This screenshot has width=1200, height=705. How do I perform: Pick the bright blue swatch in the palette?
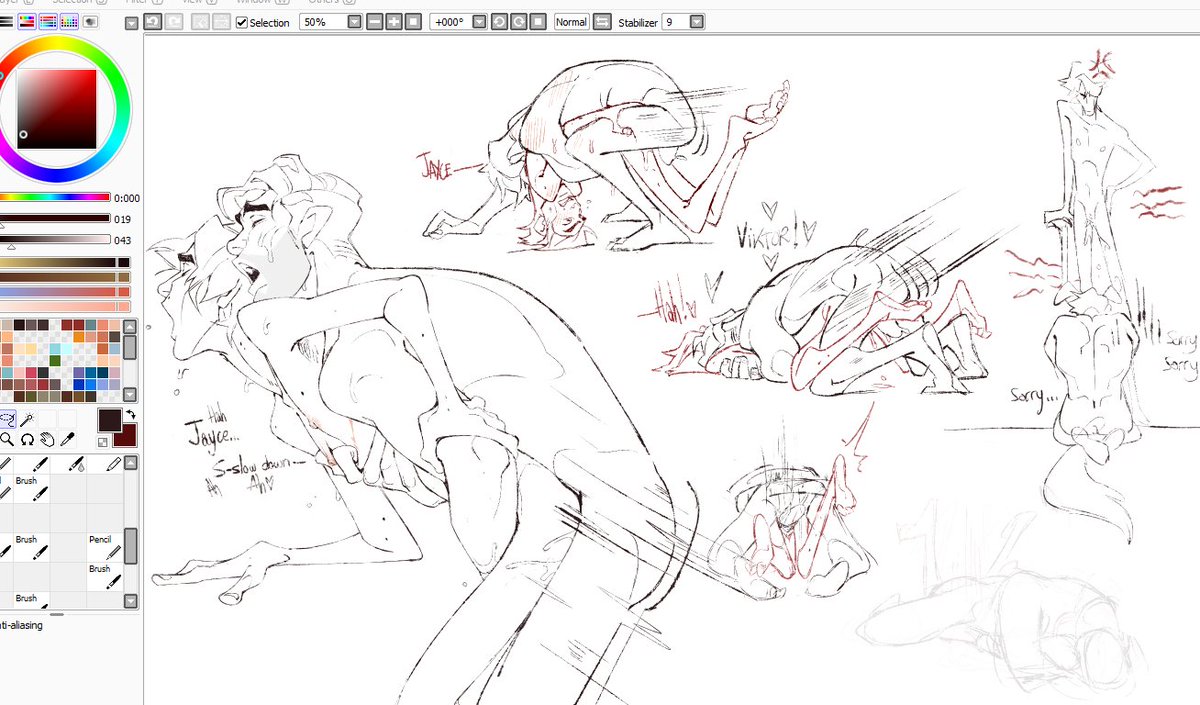(92, 384)
